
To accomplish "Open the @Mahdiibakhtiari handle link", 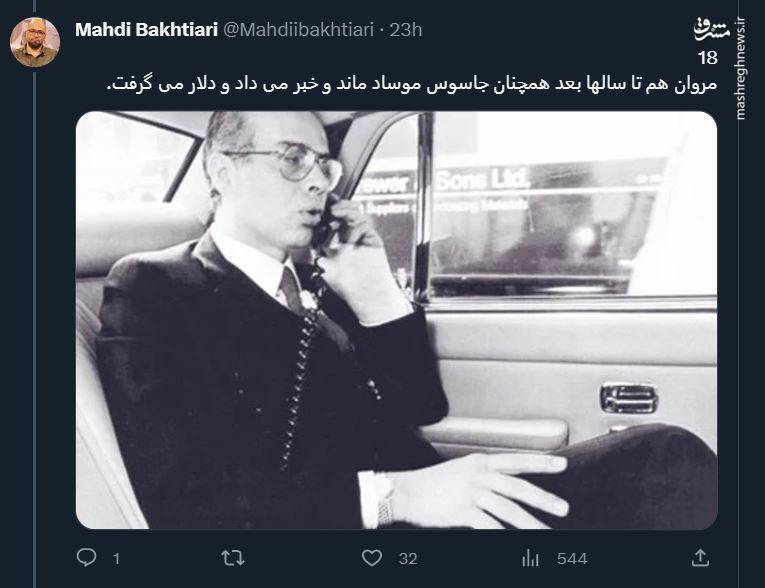I will [298, 30].
